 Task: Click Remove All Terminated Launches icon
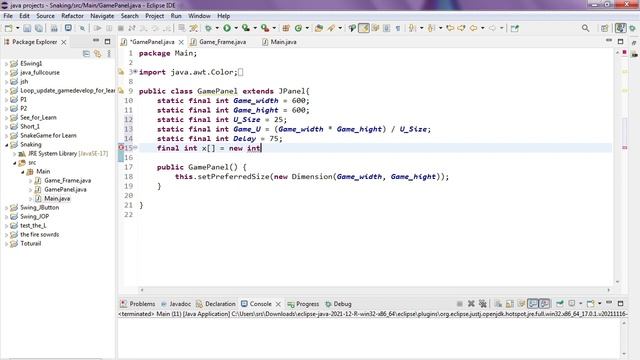(x=482, y=304)
